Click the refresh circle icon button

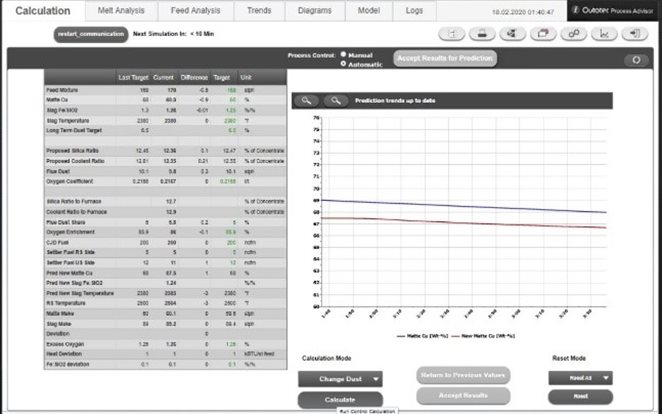coord(635,60)
